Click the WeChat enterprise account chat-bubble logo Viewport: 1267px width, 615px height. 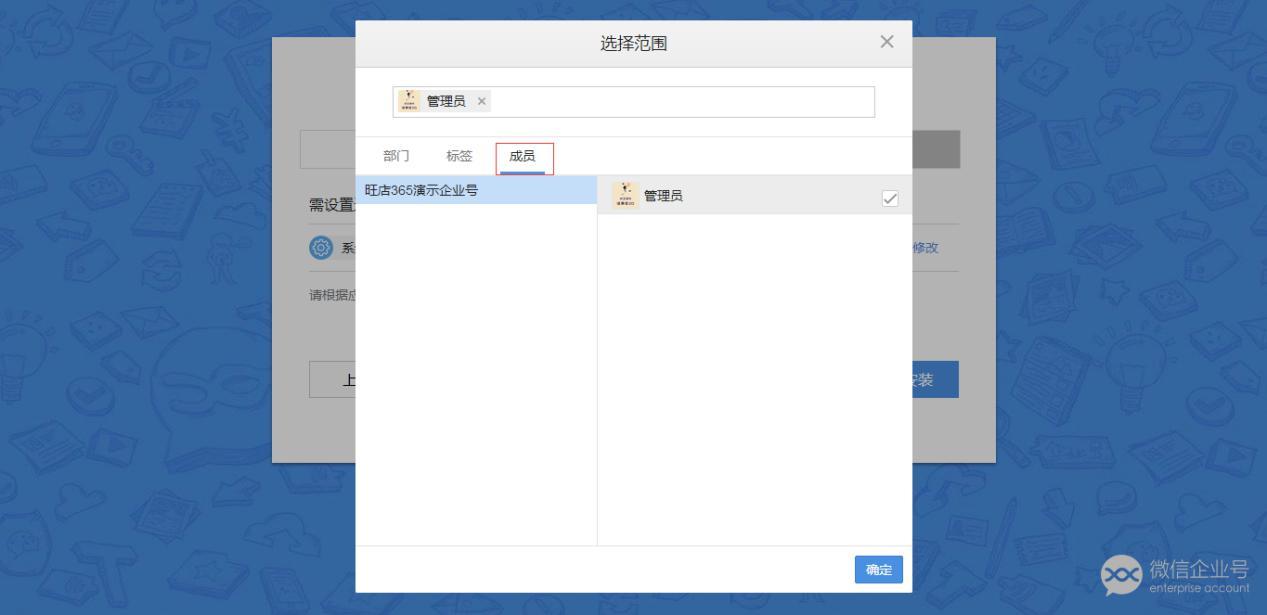pos(1121,573)
